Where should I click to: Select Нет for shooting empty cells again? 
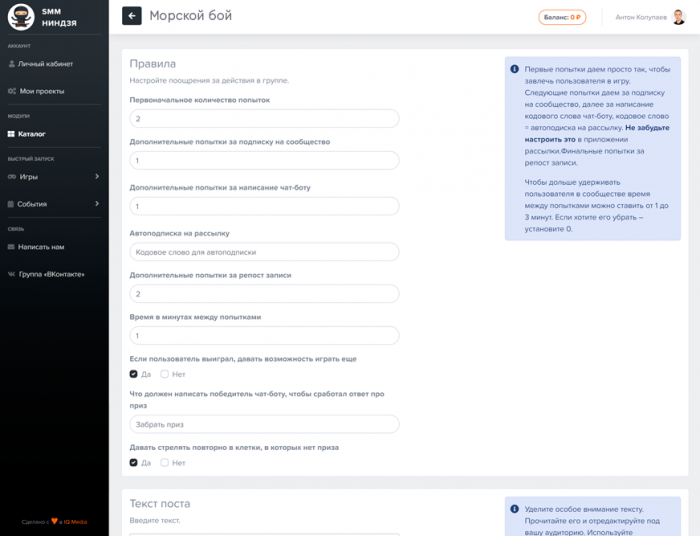coord(165,463)
